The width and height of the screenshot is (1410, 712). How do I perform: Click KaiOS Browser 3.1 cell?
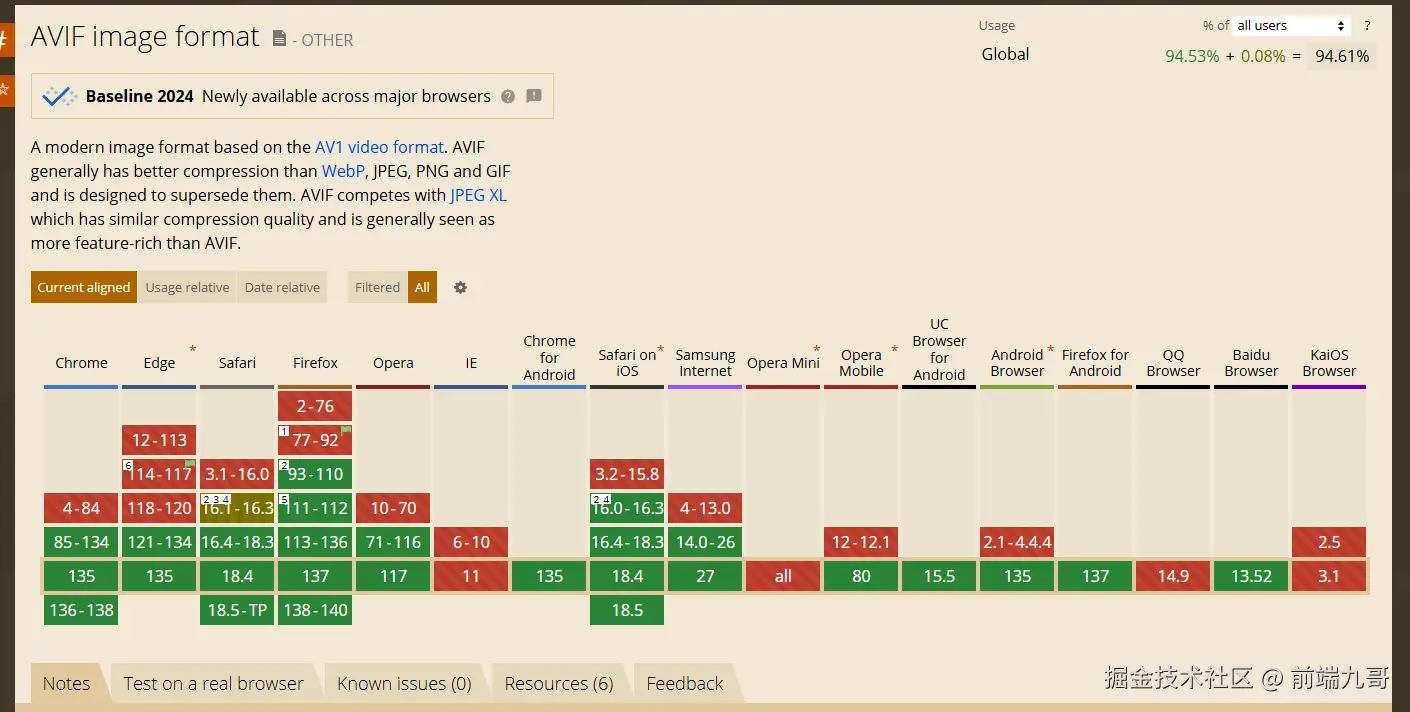tap(1329, 576)
